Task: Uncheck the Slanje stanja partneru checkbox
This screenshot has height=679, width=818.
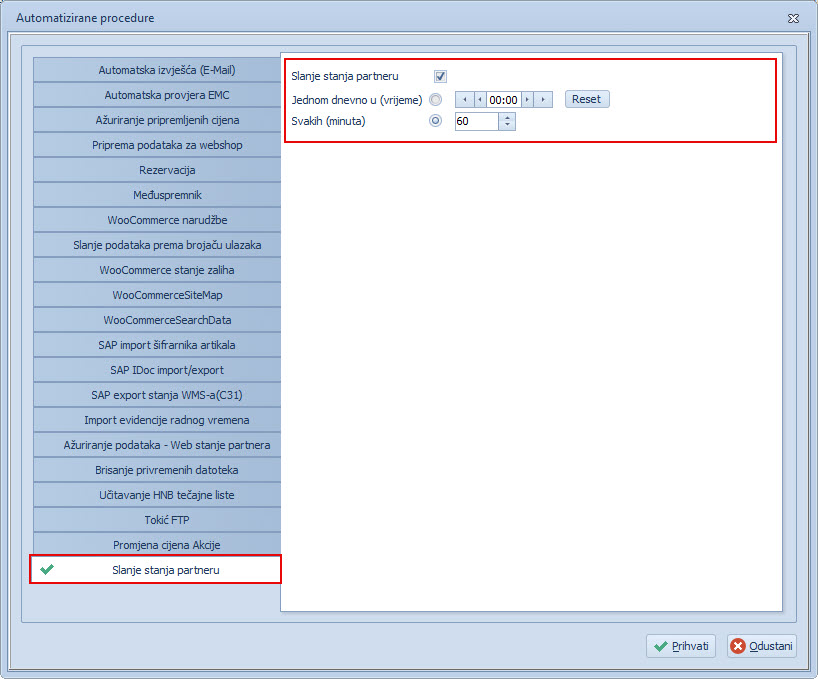Action: [440, 76]
